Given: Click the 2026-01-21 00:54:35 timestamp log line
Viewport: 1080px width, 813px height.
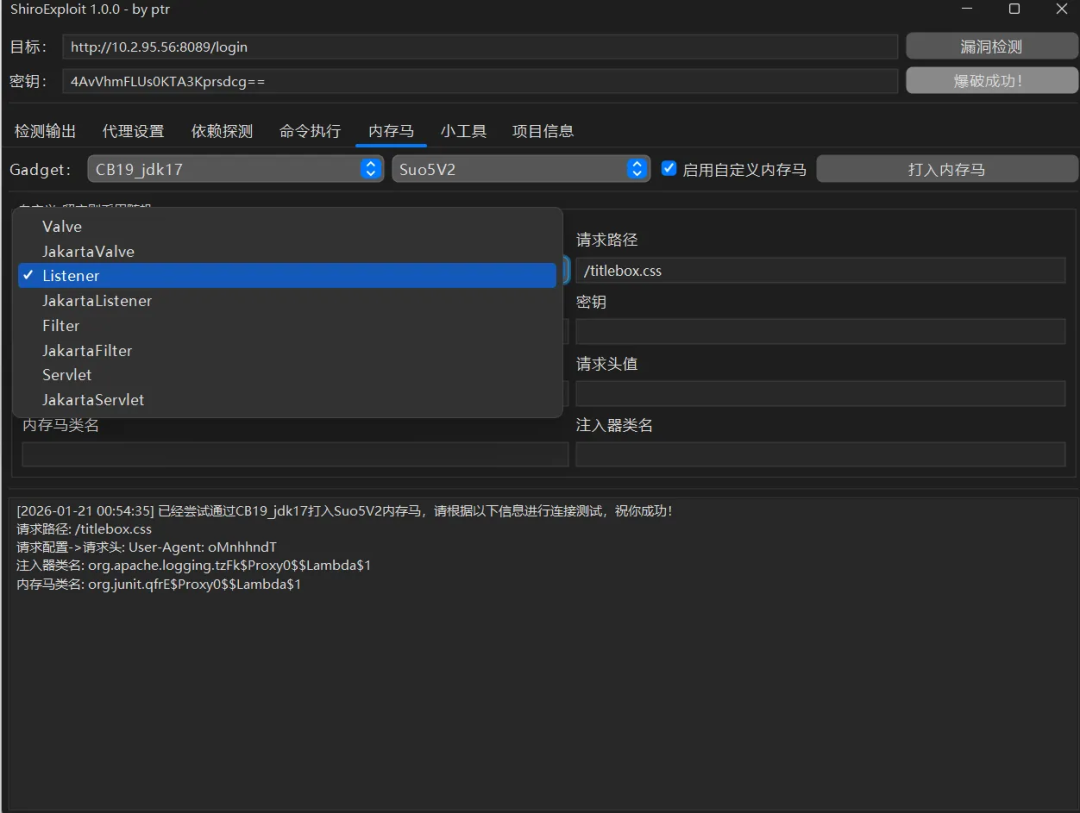Looking at the screenshot, I should [344, 511].
